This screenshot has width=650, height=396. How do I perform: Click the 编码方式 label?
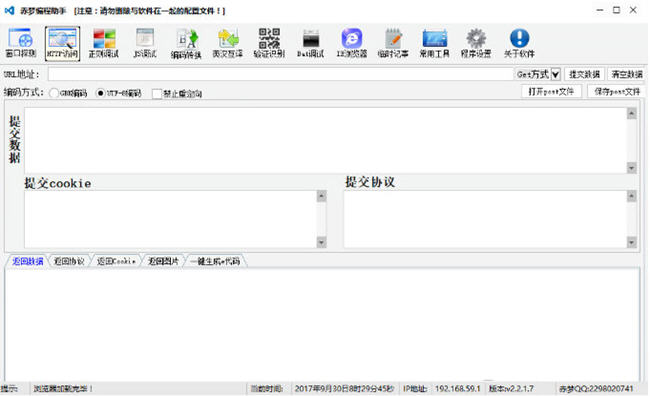pos(23,92)
